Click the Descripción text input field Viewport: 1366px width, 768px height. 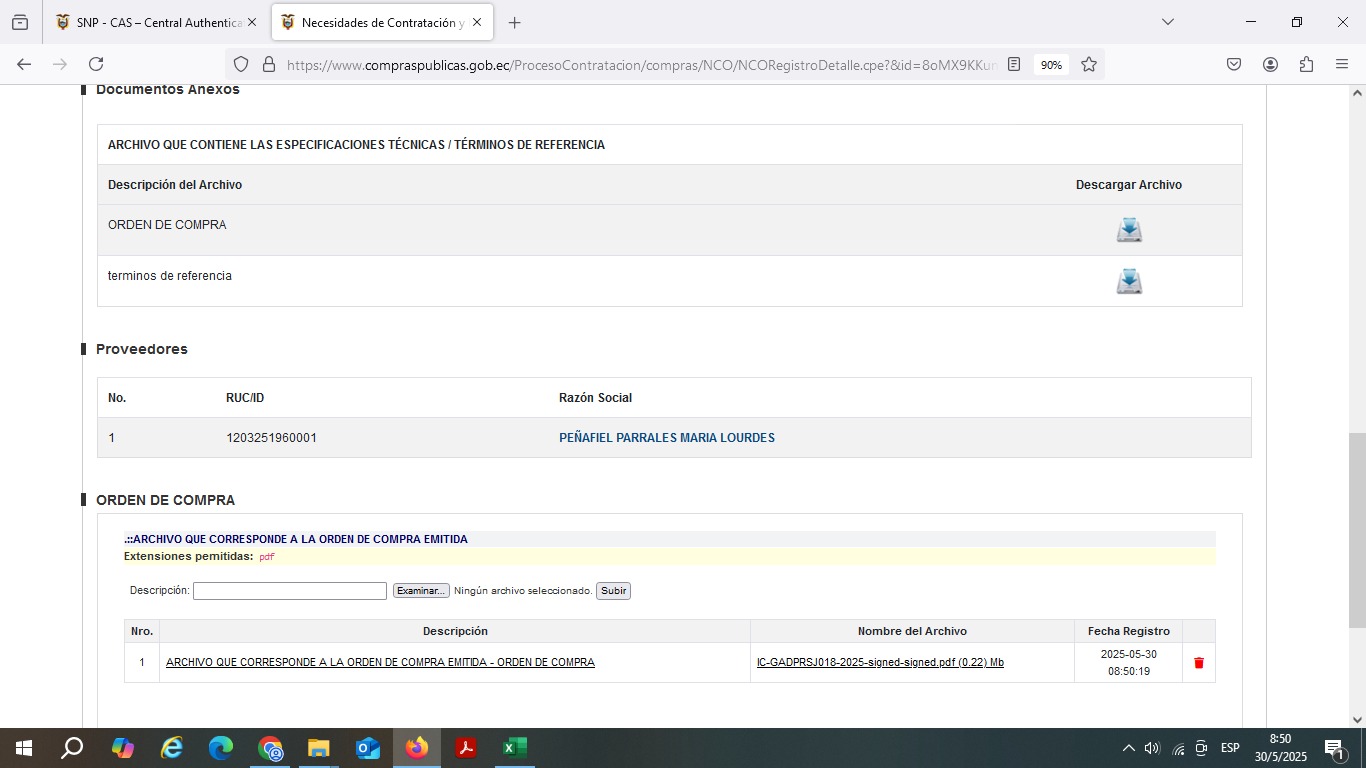[x=289, y=591]
